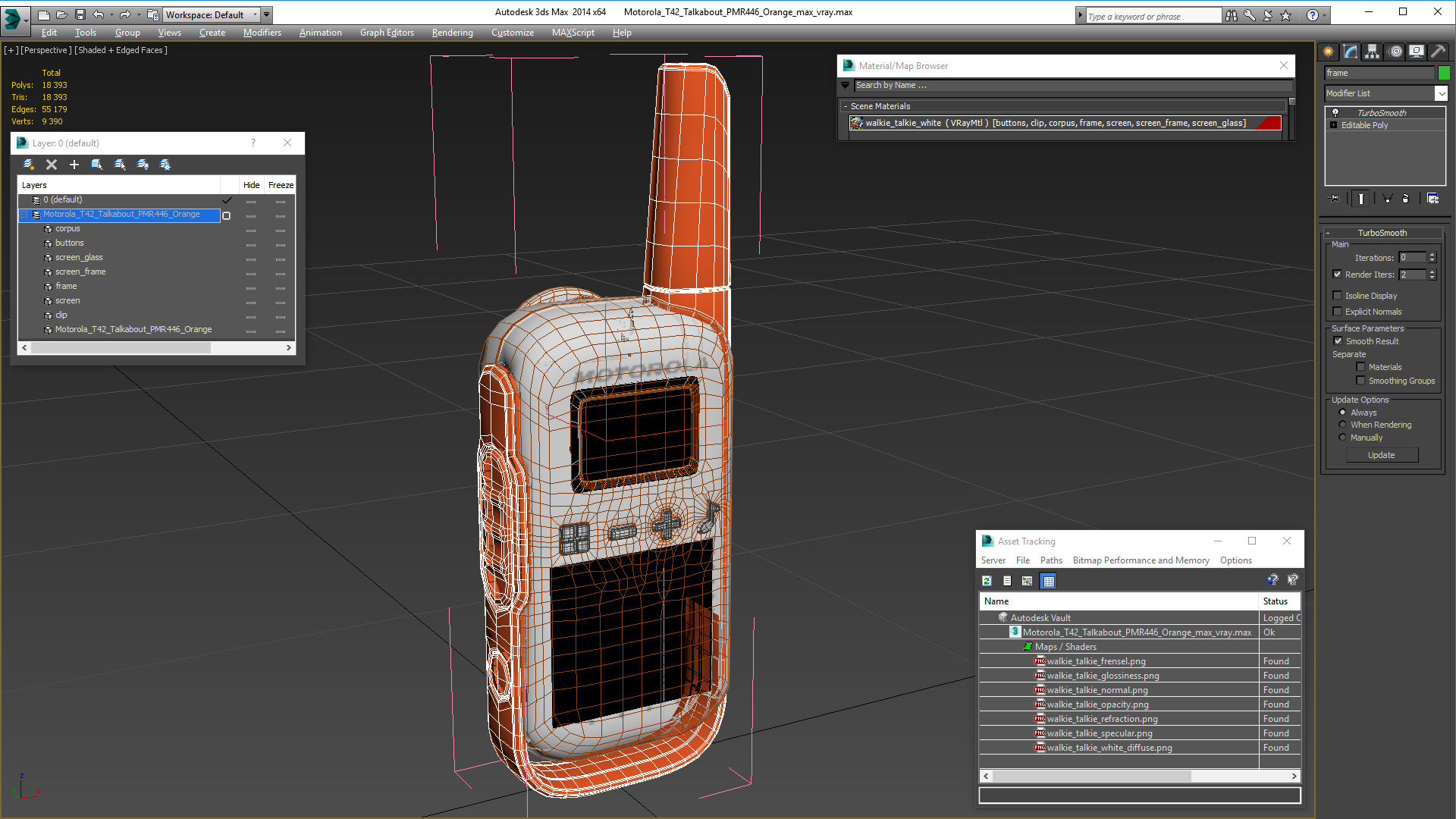Collapse Motorola_T42_Talkabout_PMR446_Orange layer tree
1456x819 pixels.
[x=24, y=215]
